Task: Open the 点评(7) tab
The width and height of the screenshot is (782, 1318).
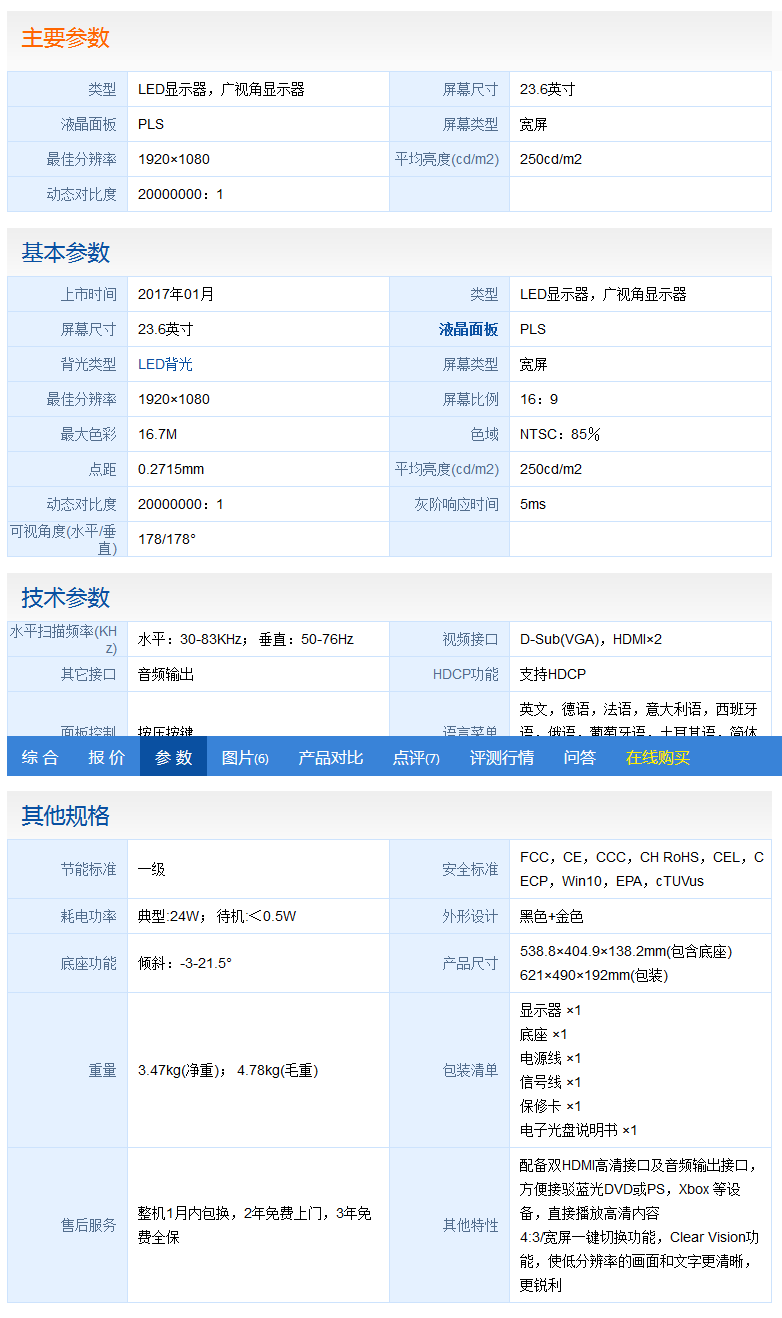Action: point(416,757)
